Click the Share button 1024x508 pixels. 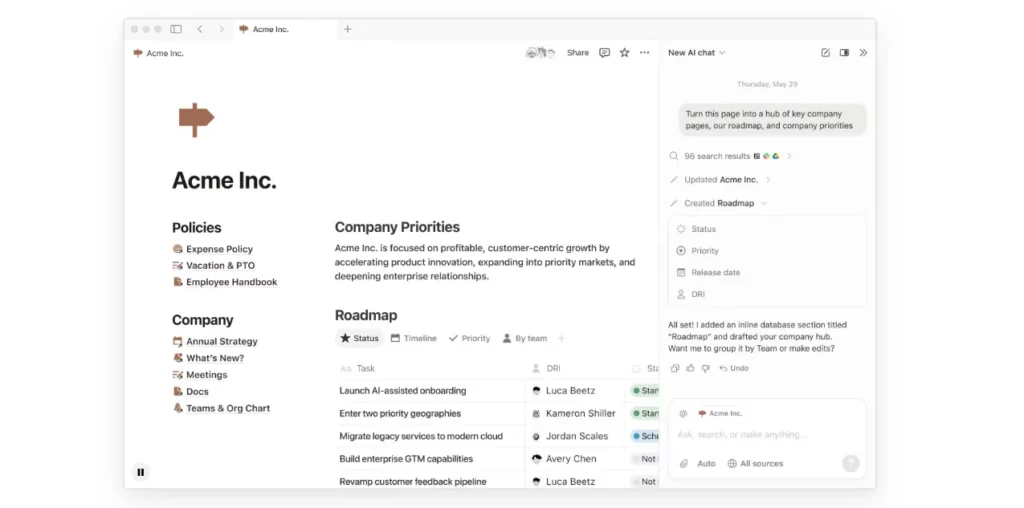click(578, 53)
